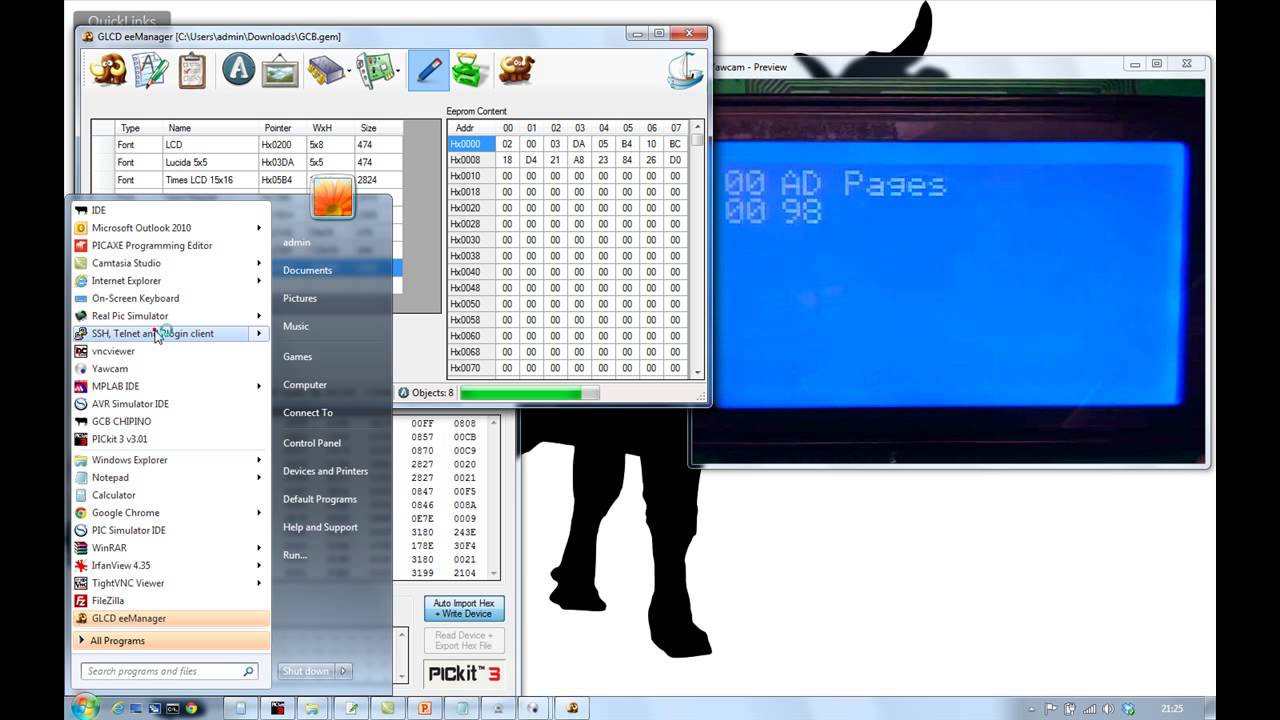Expand Camtasia Studio submenu arrow

259,263
